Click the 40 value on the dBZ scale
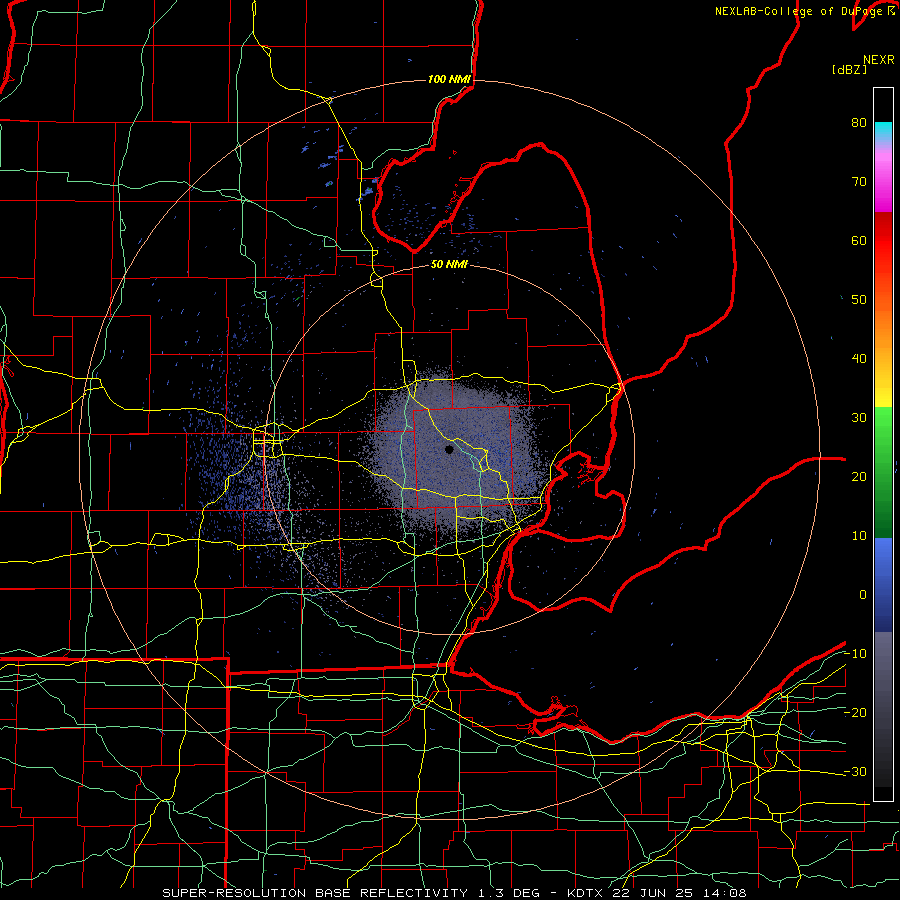 pos(859,359)
